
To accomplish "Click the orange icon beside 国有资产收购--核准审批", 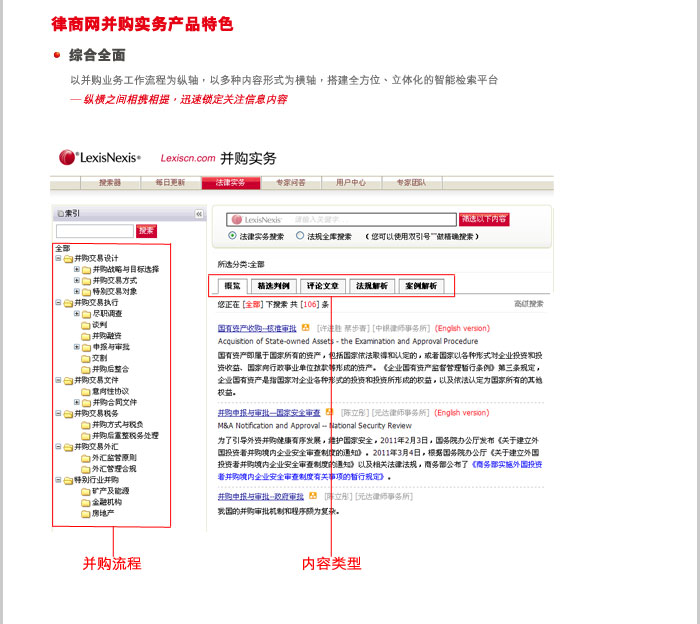I will (305, 328).
